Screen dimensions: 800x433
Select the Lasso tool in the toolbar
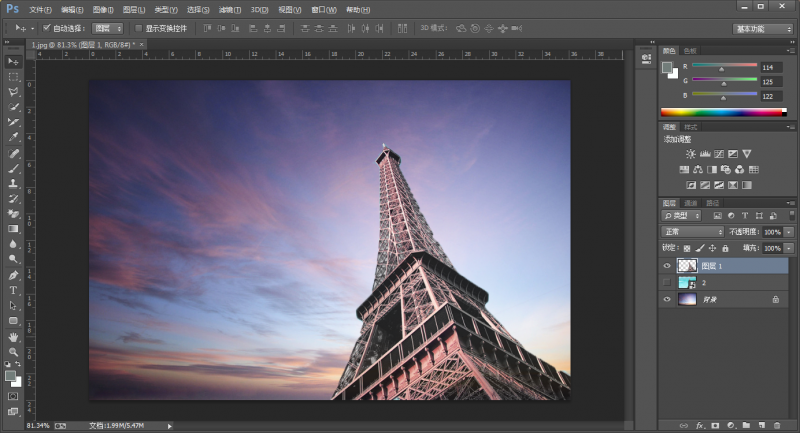point(14,91)
